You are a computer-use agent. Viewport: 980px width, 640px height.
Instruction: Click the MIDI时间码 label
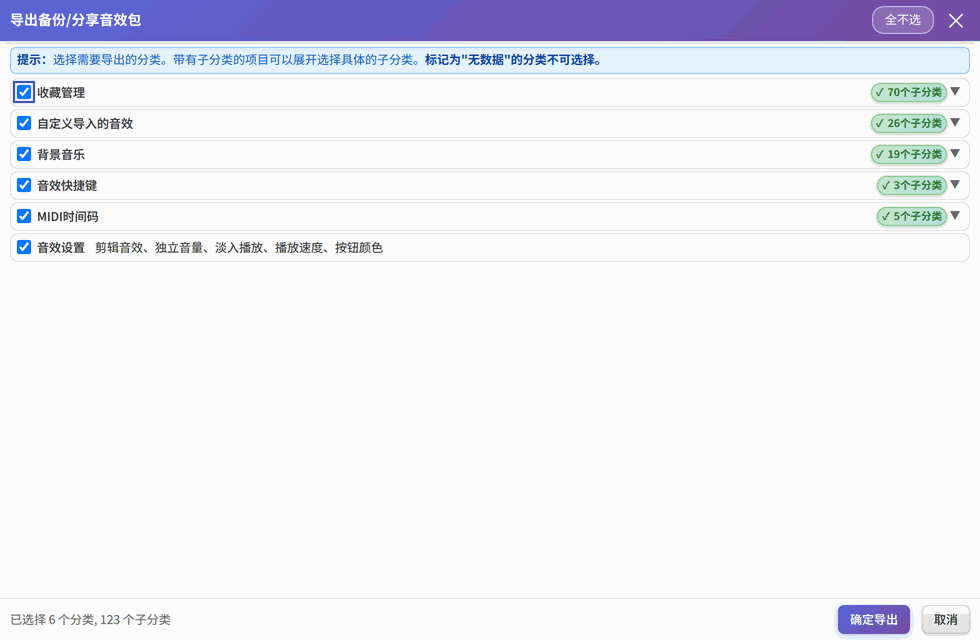point(68,217)
